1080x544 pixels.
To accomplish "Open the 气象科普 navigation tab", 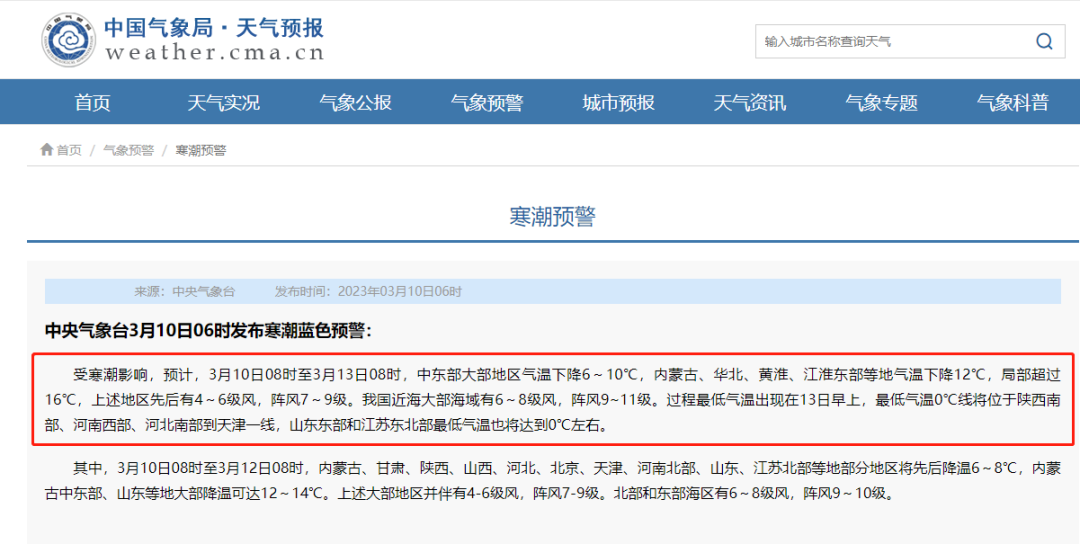I will pyautogui.click(x=1012, y=103).
